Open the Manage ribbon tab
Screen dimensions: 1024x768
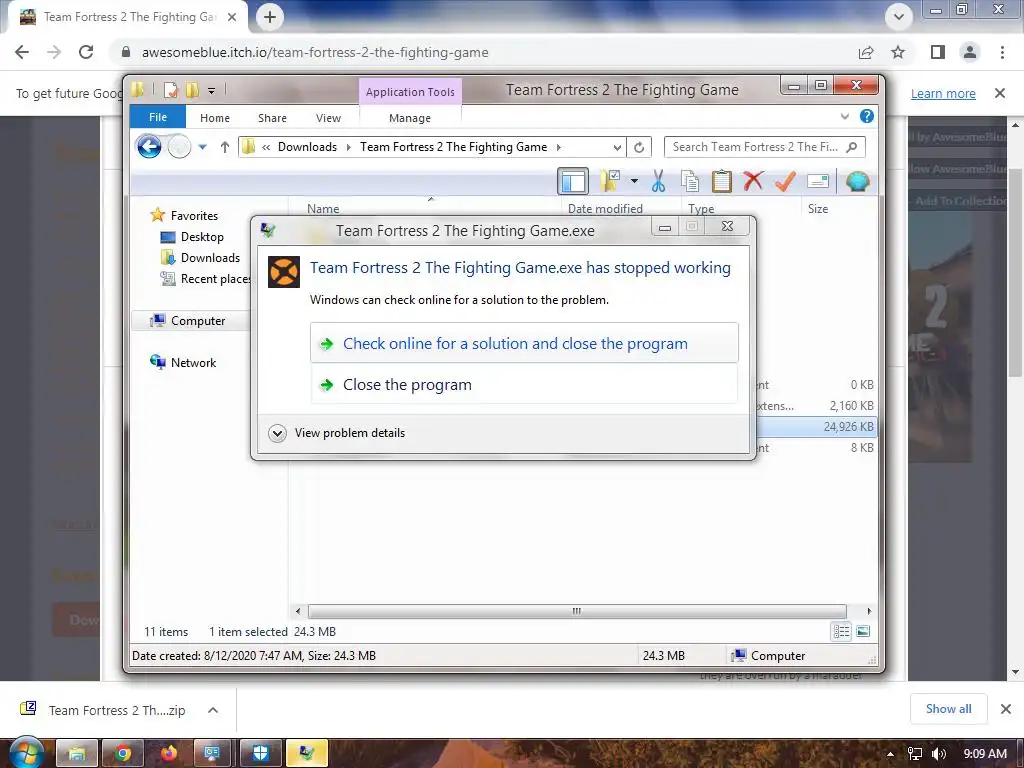tap(410, 118)
